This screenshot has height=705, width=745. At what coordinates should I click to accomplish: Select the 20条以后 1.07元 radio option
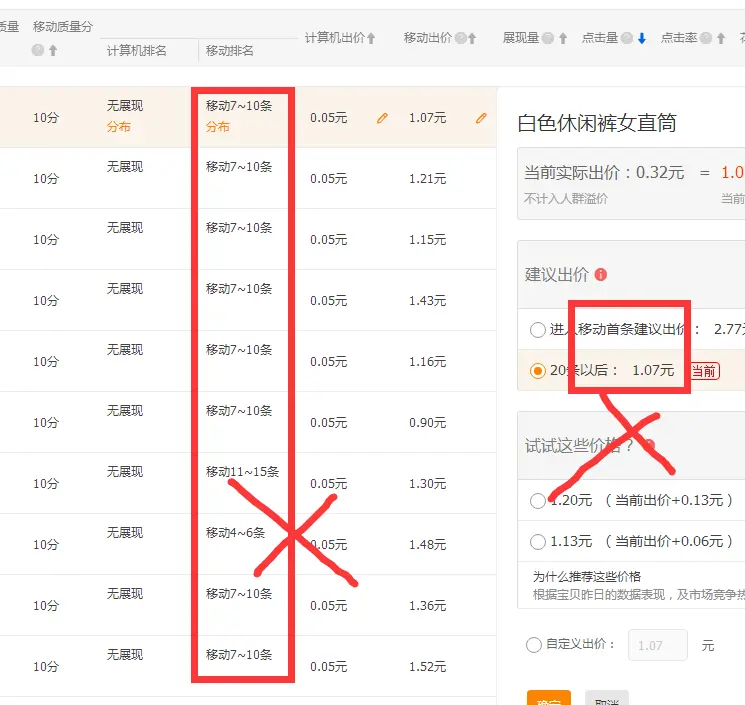pyautogui.click(x=539, y=371)
